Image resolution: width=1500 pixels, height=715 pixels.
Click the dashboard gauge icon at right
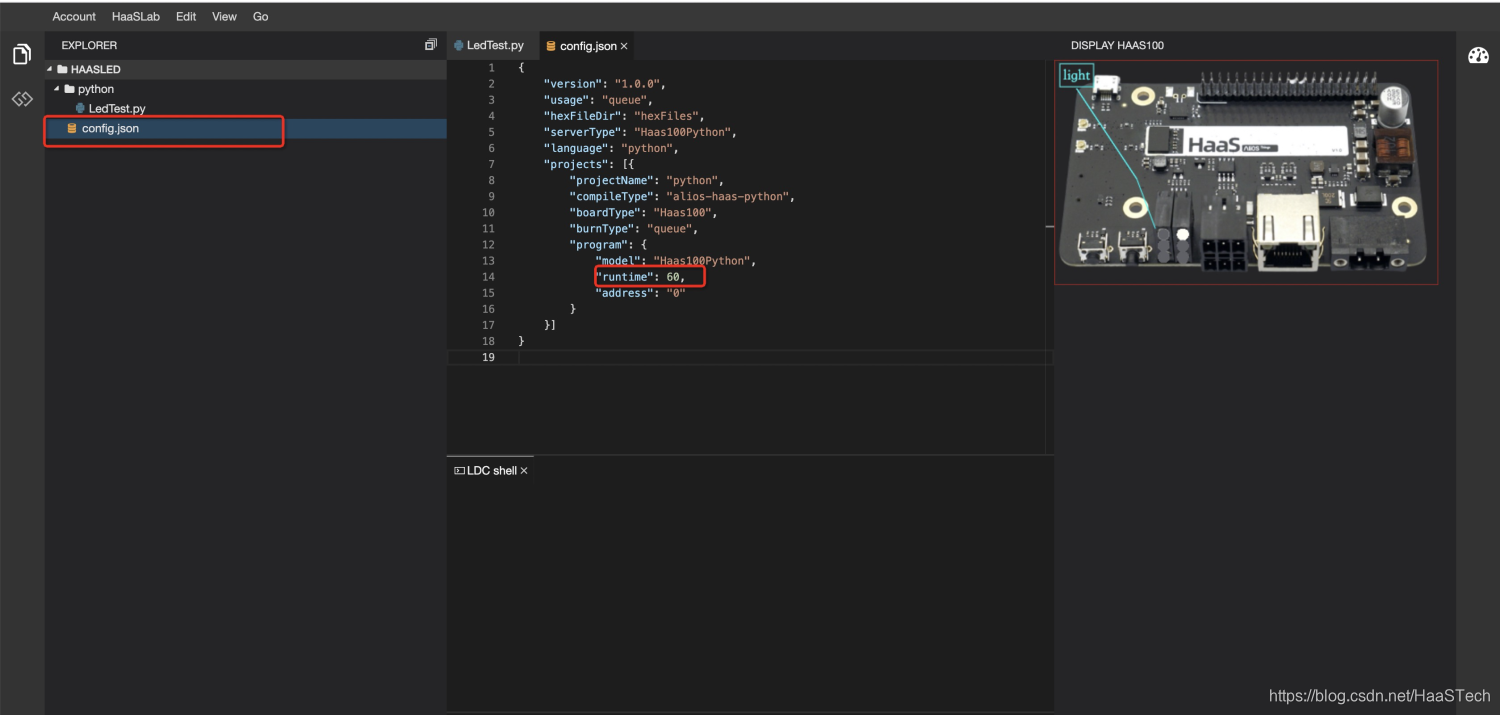(1478, 55)
